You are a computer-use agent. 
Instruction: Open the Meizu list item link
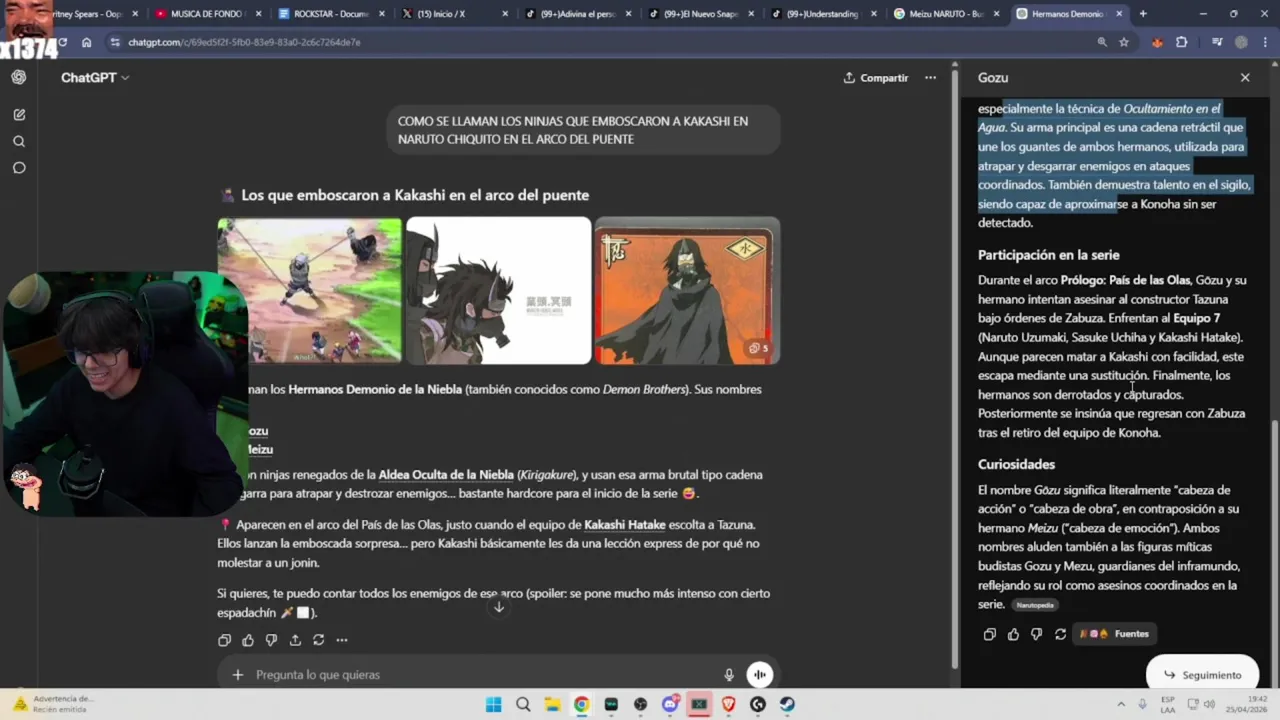click(x=260, y=450)
